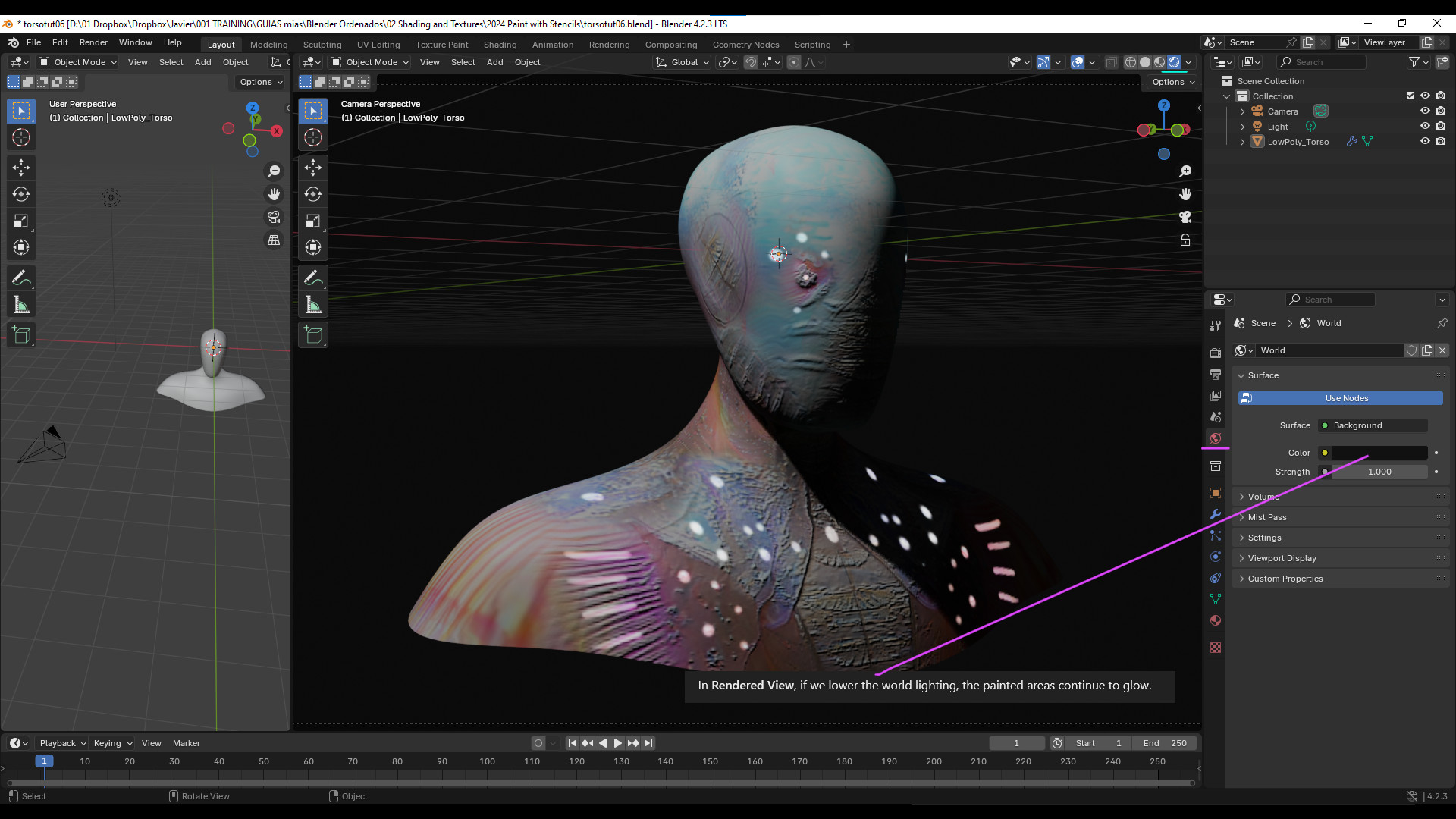
Task: Select the Move tool in Camera Perspective viewport
Action: 313,168
